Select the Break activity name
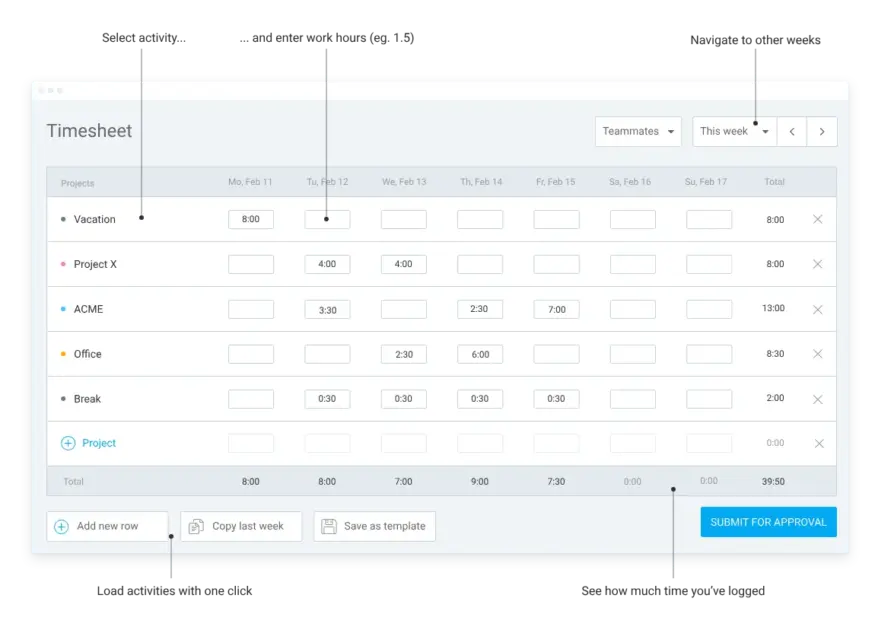Screen dimensions: 875x630 (x=87, y=398)
